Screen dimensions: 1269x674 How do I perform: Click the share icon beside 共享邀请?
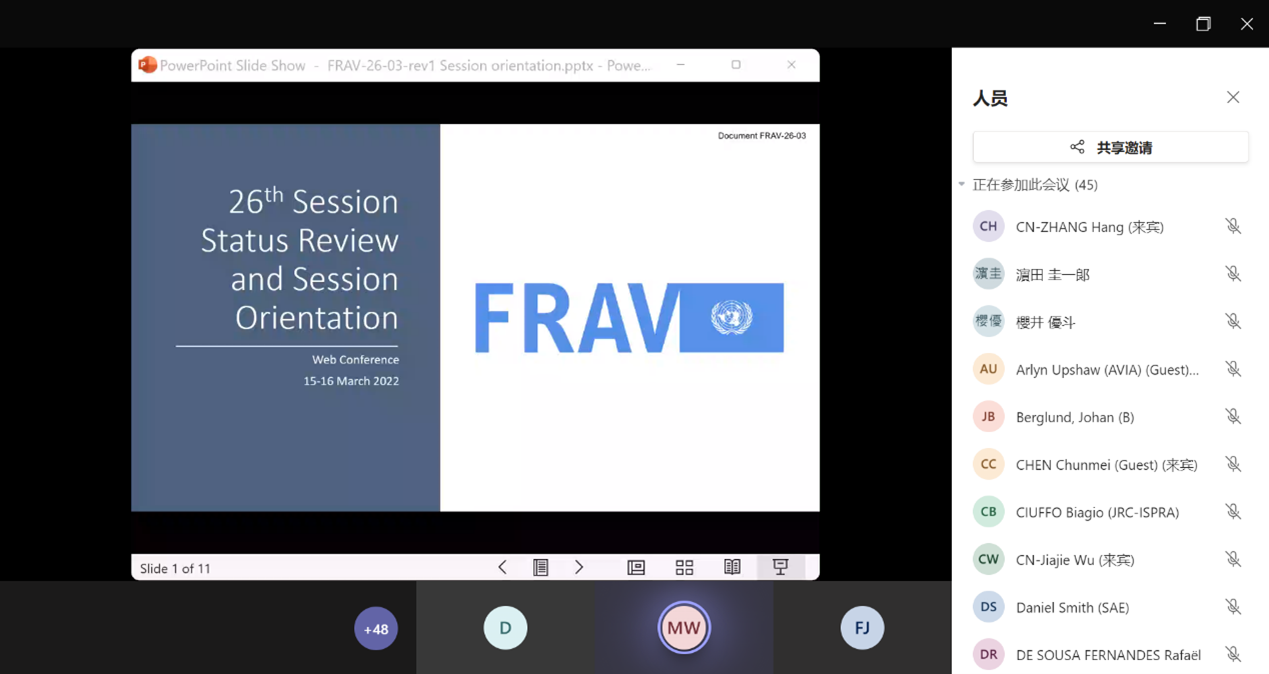point(1077,147)
